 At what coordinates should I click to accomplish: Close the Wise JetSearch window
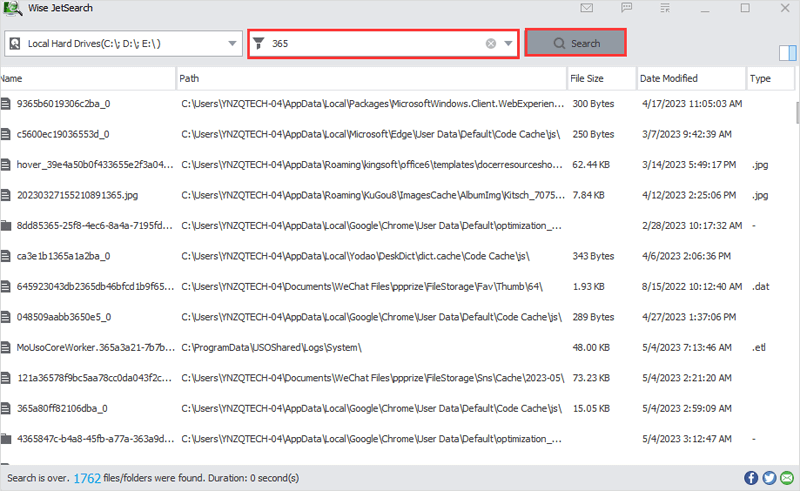point(785,8)
